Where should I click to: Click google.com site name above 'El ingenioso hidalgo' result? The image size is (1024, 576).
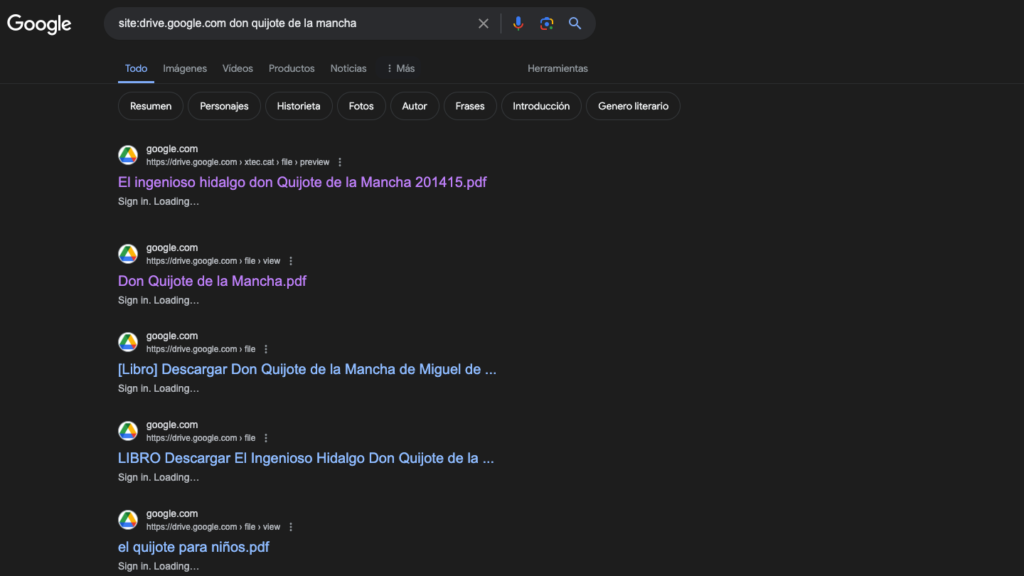172,149
